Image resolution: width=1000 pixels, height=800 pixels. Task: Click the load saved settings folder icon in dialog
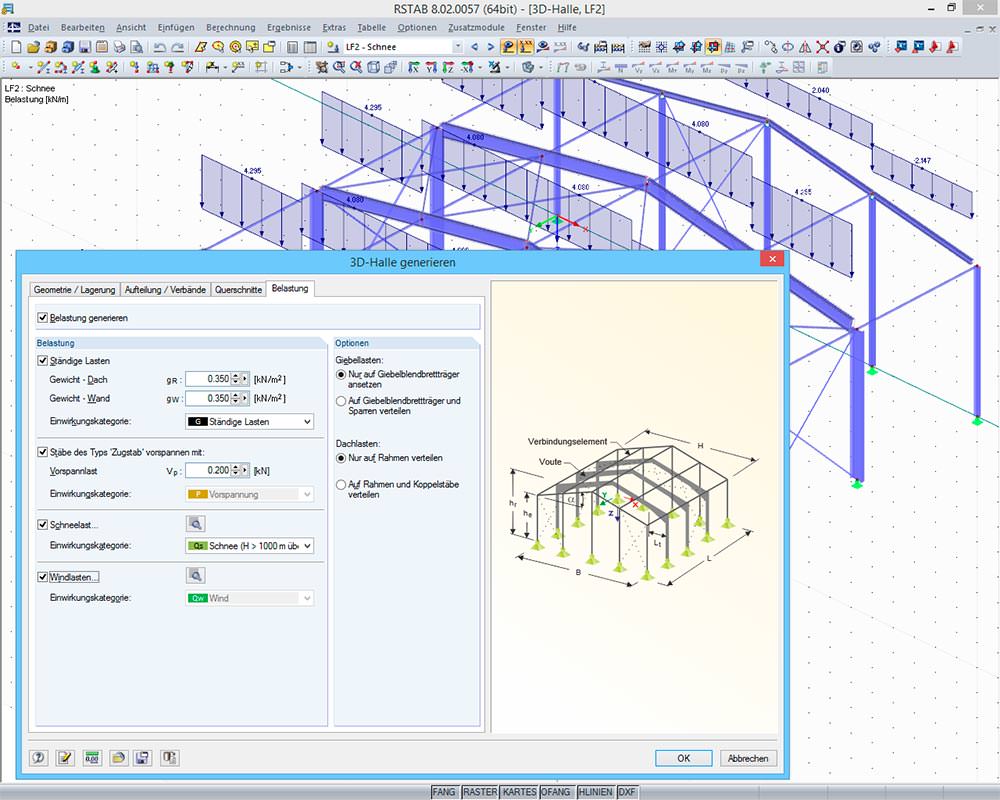point(118,758)
